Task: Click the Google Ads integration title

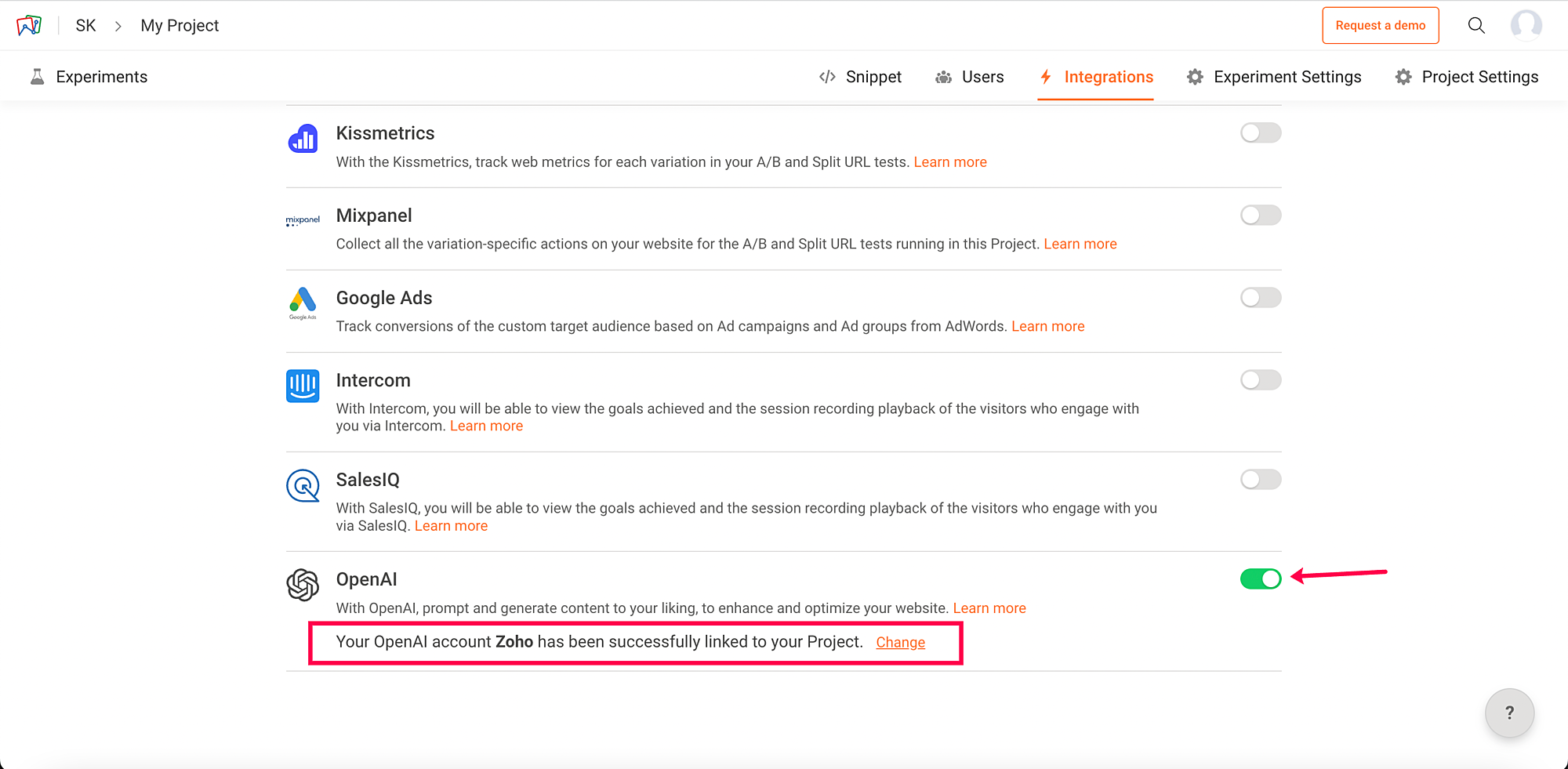Action: pyautogui.click(x=384, y=298)
